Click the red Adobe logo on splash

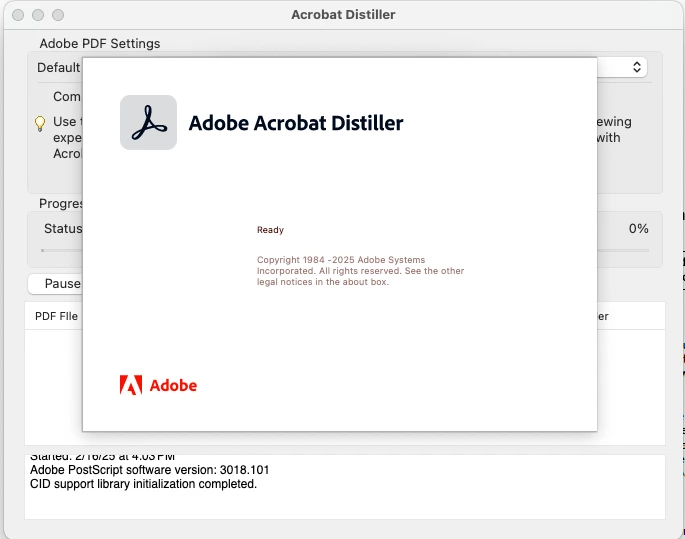pos(158,385)
